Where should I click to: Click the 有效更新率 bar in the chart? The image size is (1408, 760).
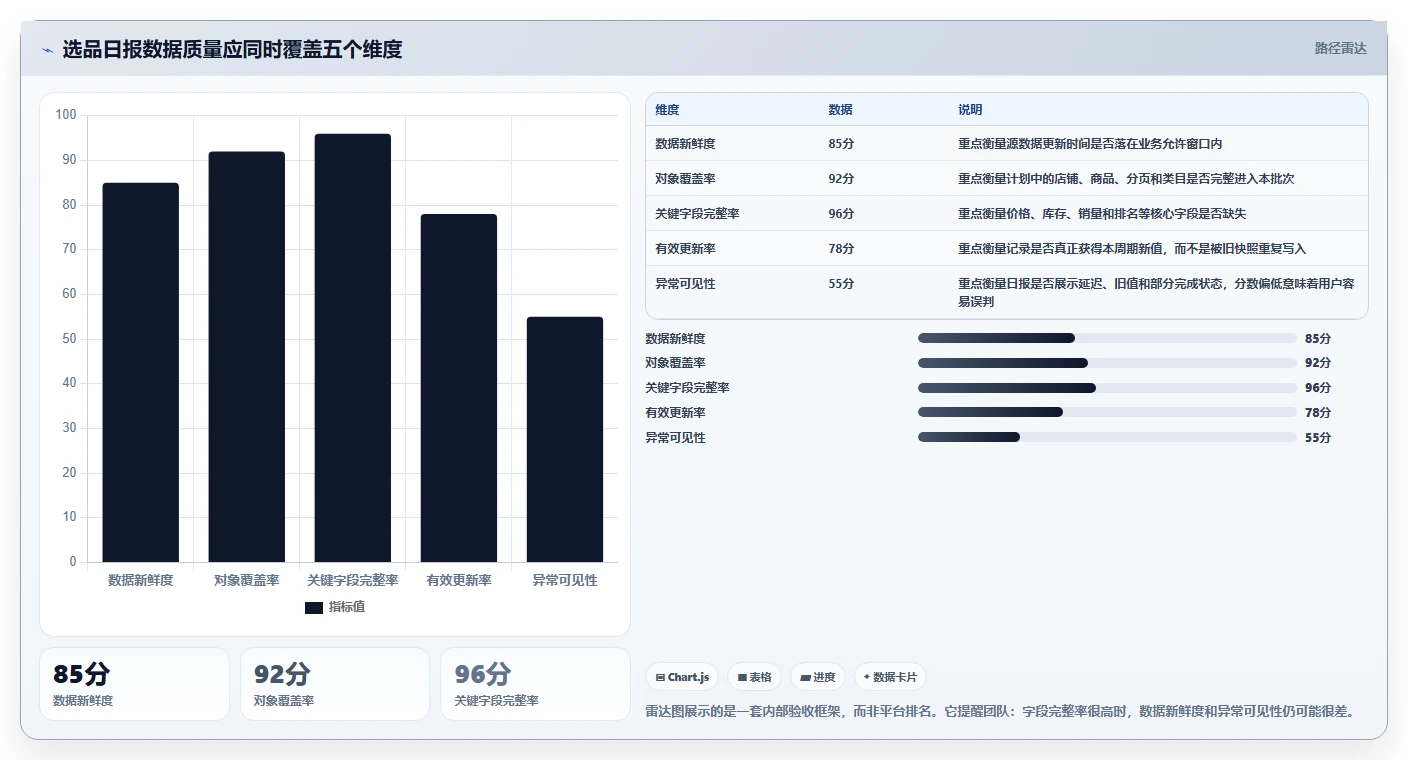click(x=459, y=388)
